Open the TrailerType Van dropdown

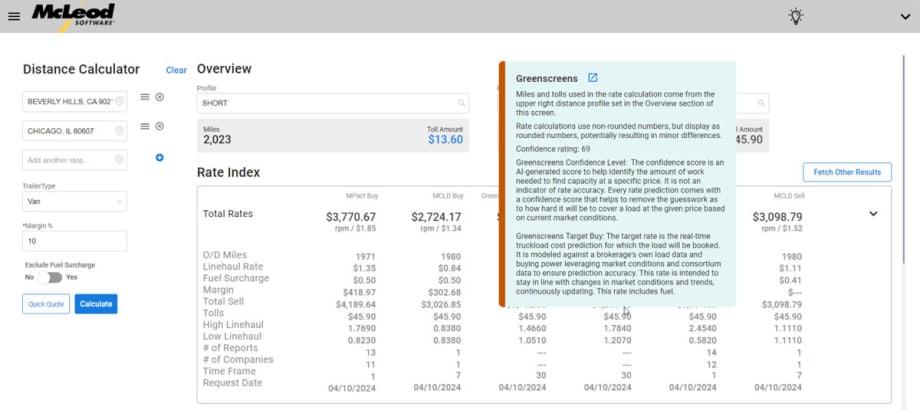pyautogui.click(x=75, y=201)
